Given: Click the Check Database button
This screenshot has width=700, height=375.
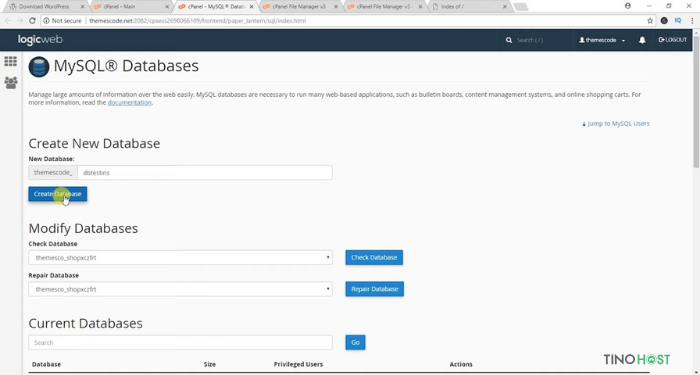Looking at the screenshot, I should (x=374, y=258).
